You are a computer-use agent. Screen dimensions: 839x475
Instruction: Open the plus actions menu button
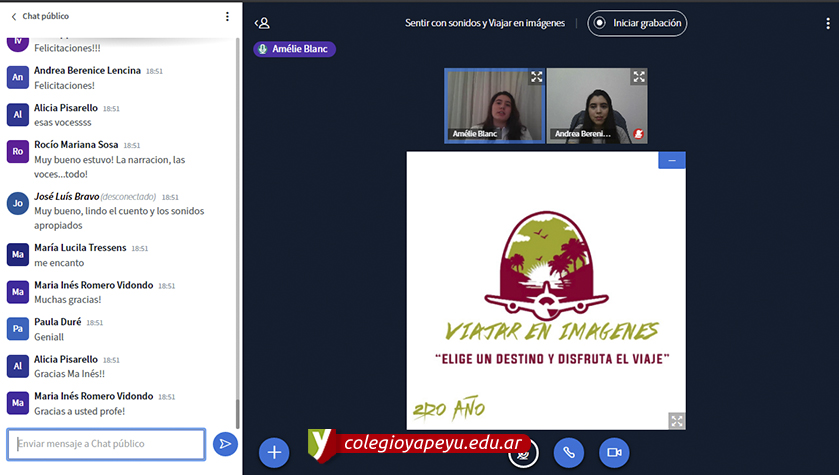[274, 452]
